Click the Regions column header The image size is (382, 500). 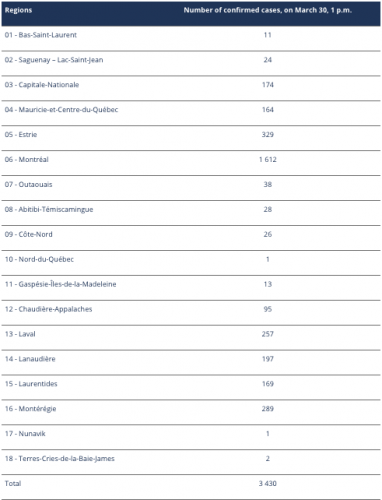(x=18, y=10)
